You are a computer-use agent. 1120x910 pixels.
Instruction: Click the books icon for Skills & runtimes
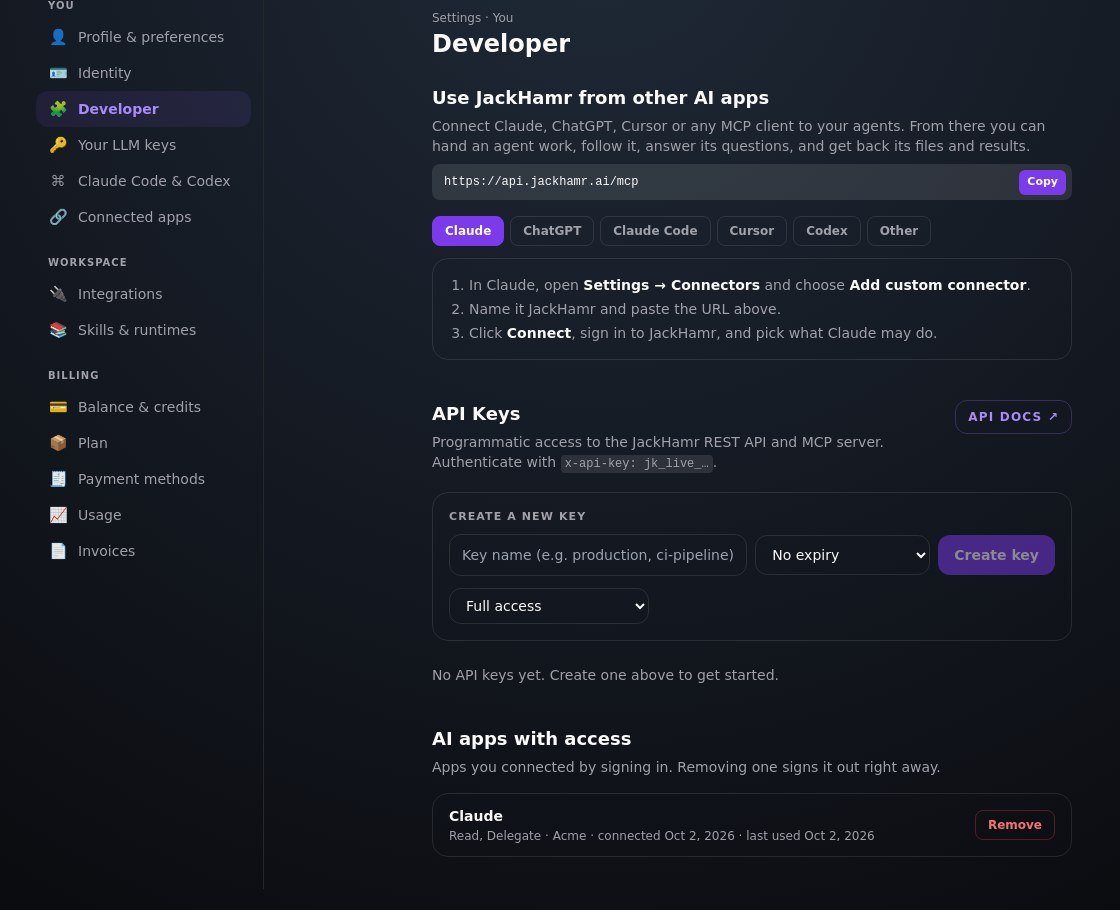coord(58,330)
